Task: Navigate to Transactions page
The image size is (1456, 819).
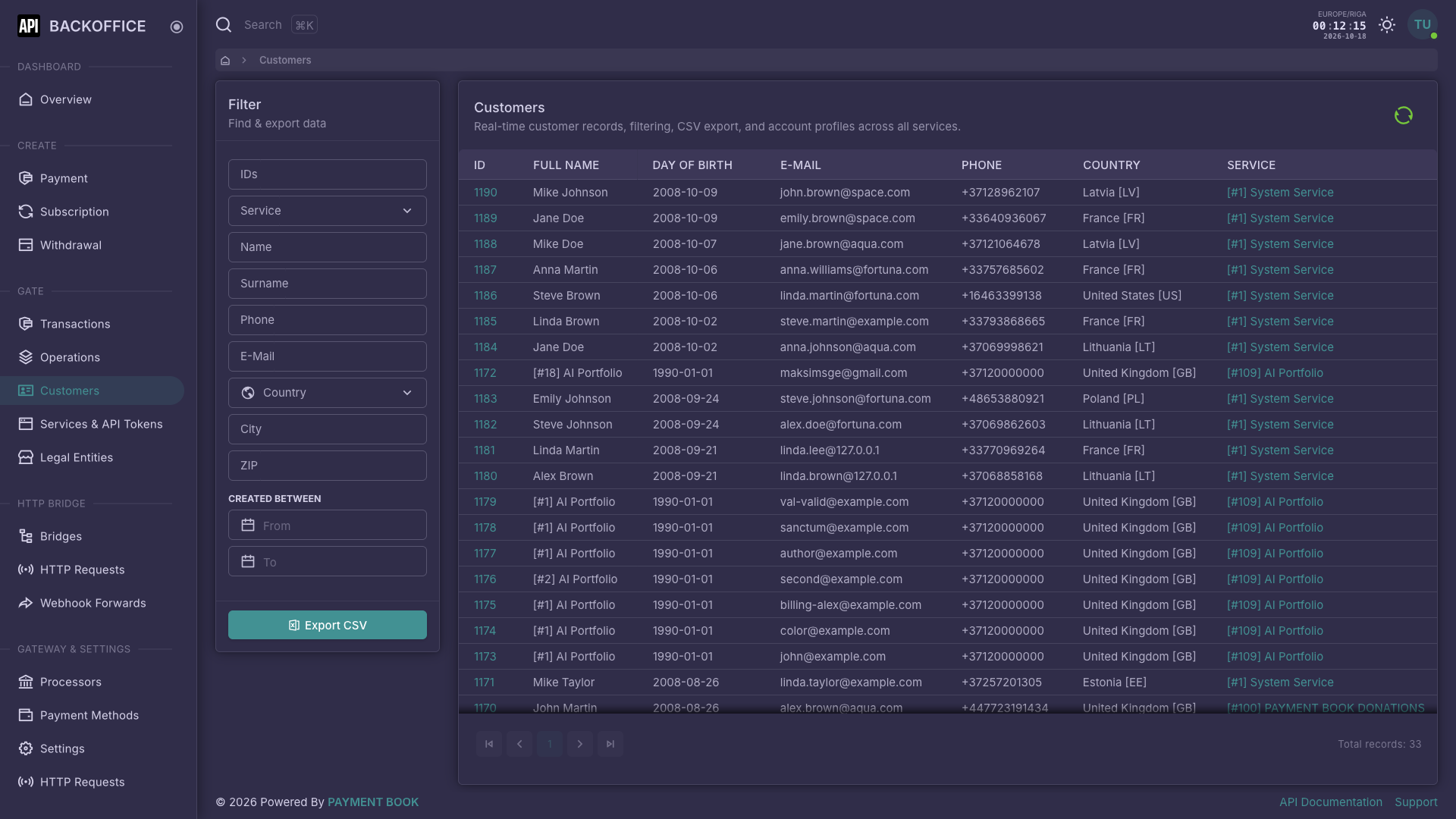Action: click(75, 324)
